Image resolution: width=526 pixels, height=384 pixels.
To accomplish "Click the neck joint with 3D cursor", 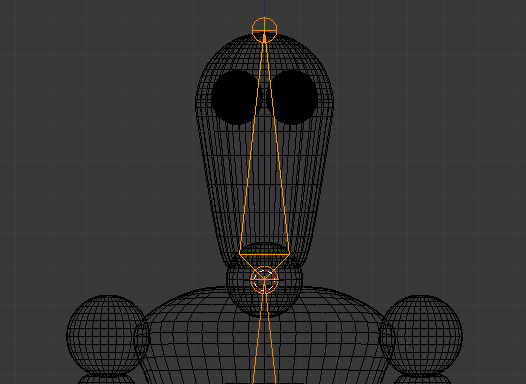I will click(x=264, y=279).
